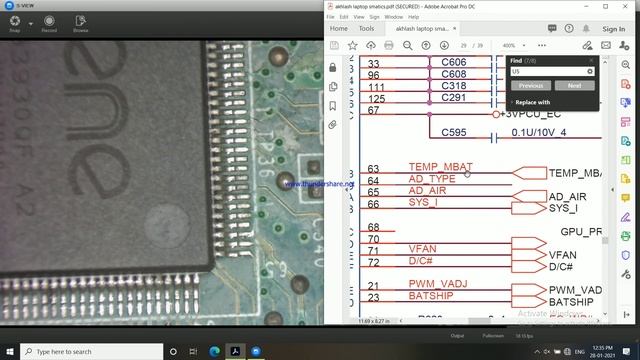Open the notifications bell icon
The height and width of the screenshot is (360, 640).
point(586,29)
